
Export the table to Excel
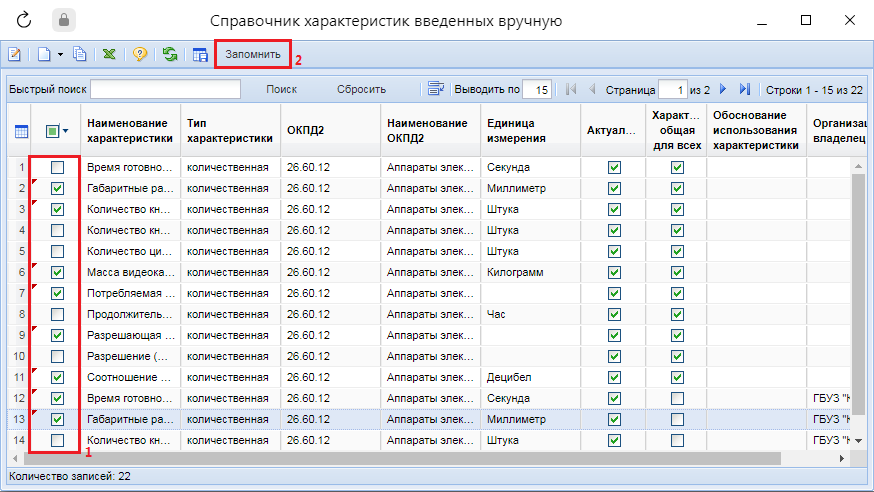coord(109,55)
